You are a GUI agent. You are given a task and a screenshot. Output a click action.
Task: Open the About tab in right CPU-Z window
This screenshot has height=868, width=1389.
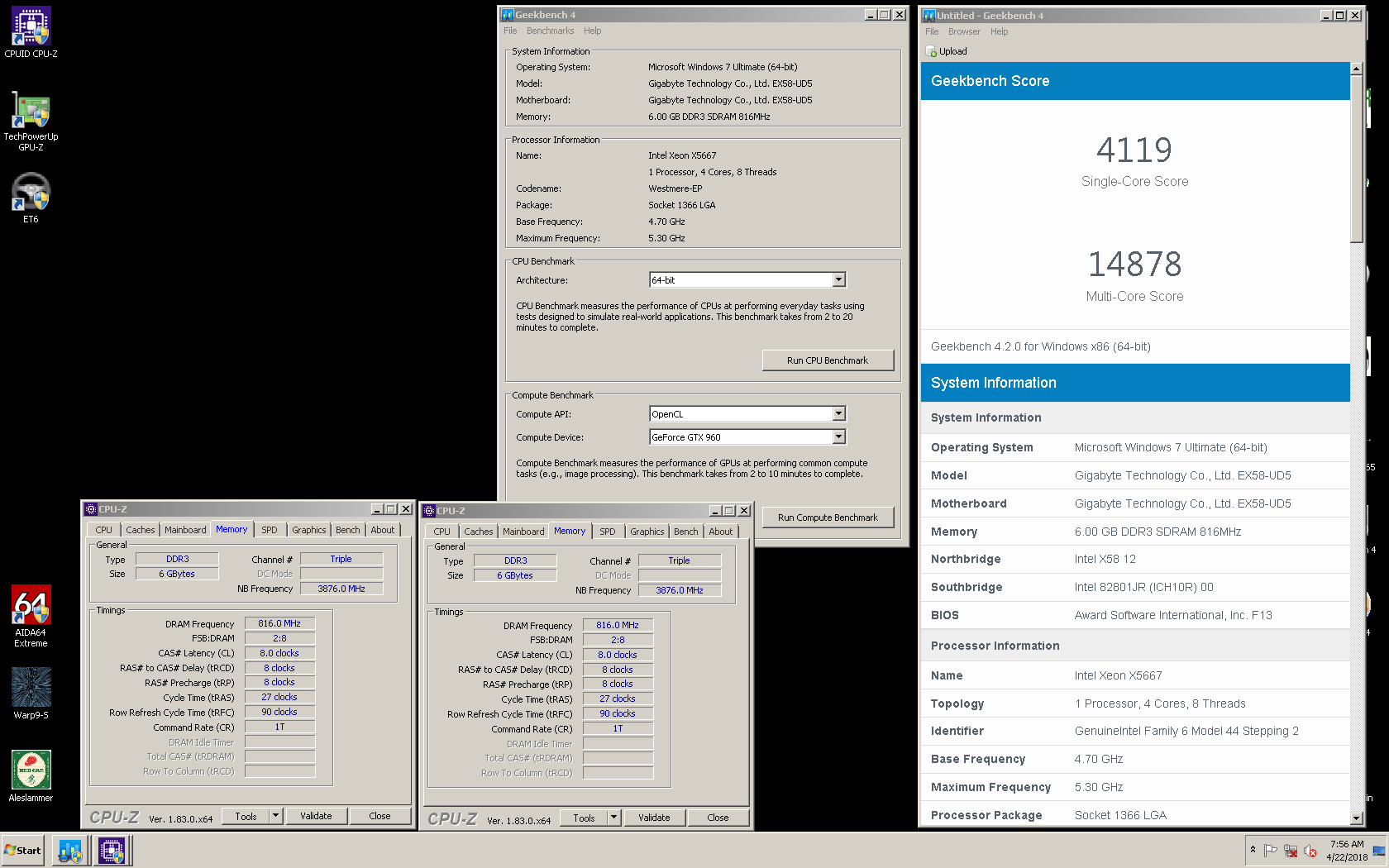click(720, 532)
